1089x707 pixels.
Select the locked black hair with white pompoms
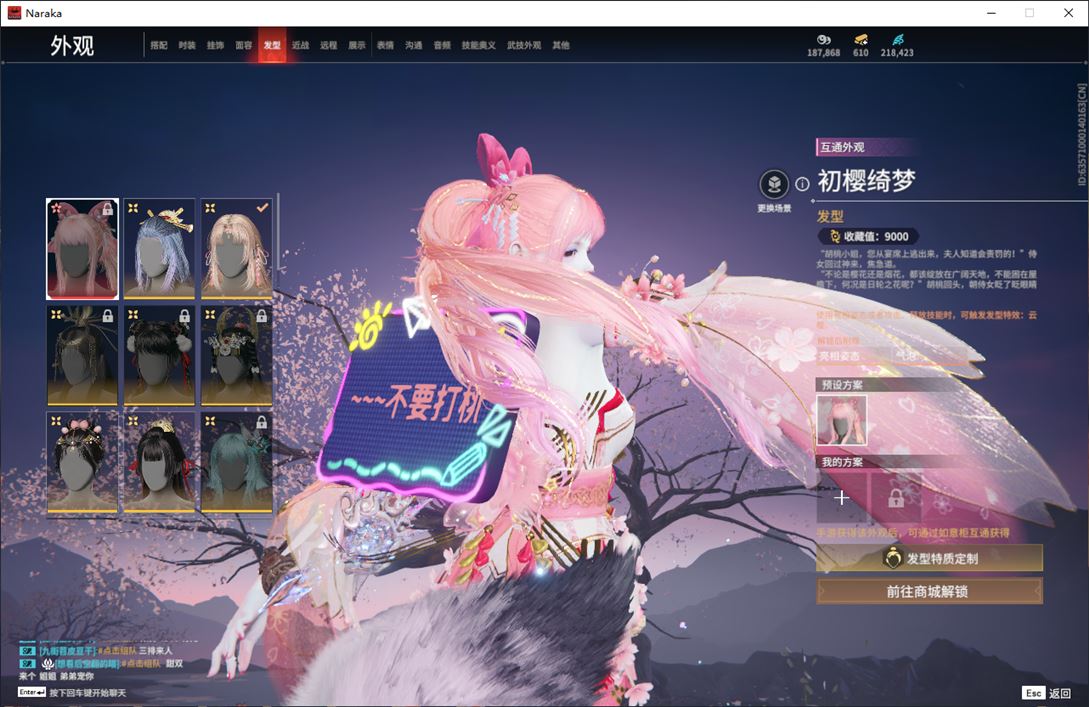159,355
